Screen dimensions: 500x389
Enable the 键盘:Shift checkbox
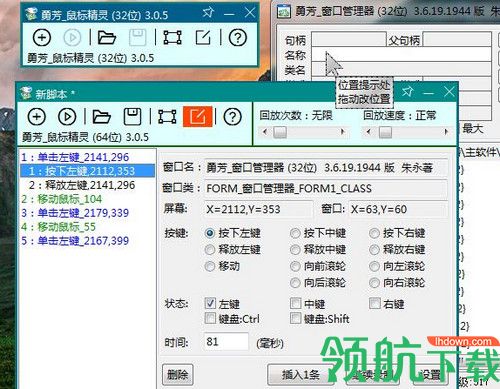(x=295, y=318)
